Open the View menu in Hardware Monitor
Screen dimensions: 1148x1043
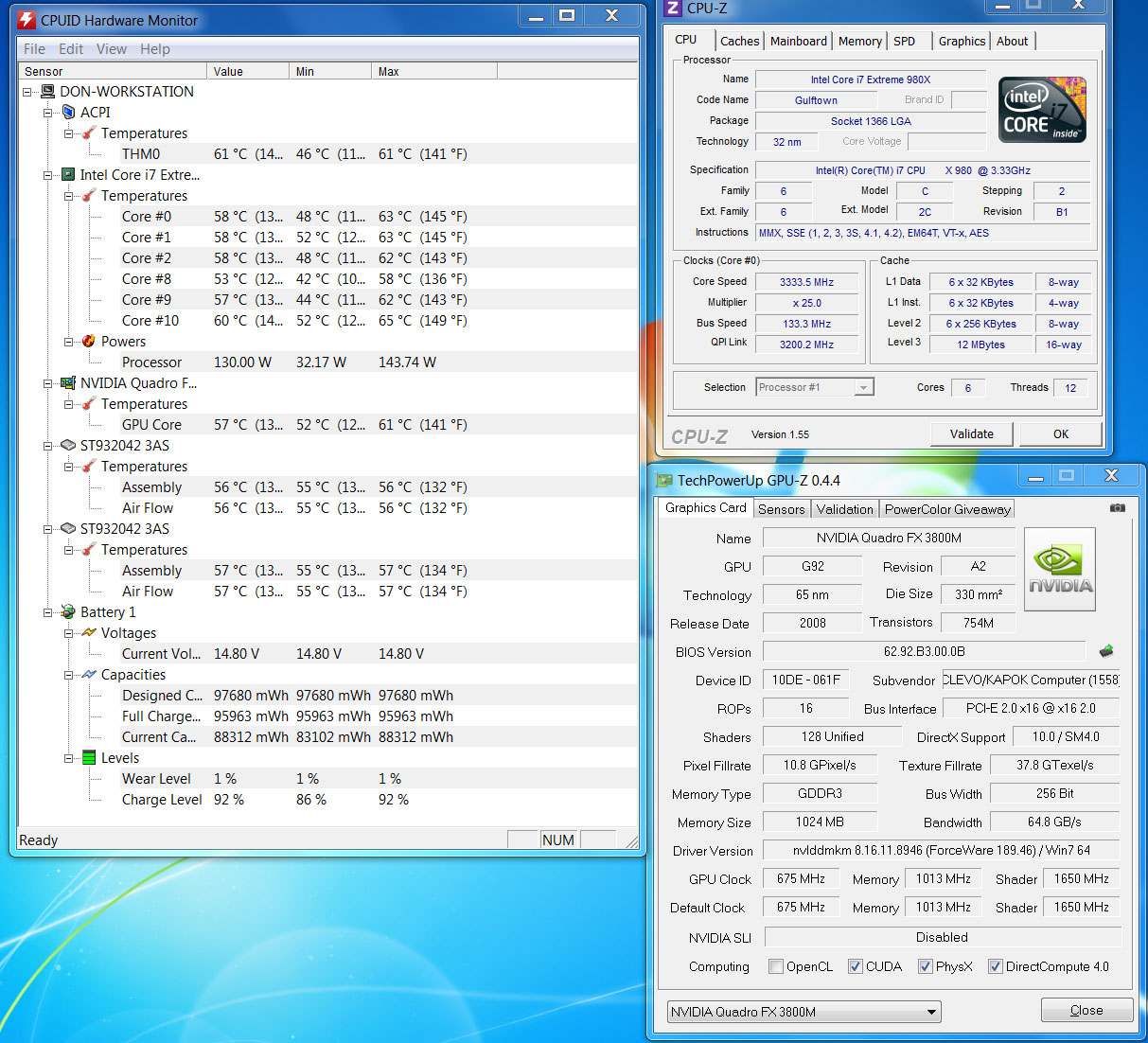click(x=112, y=49)
